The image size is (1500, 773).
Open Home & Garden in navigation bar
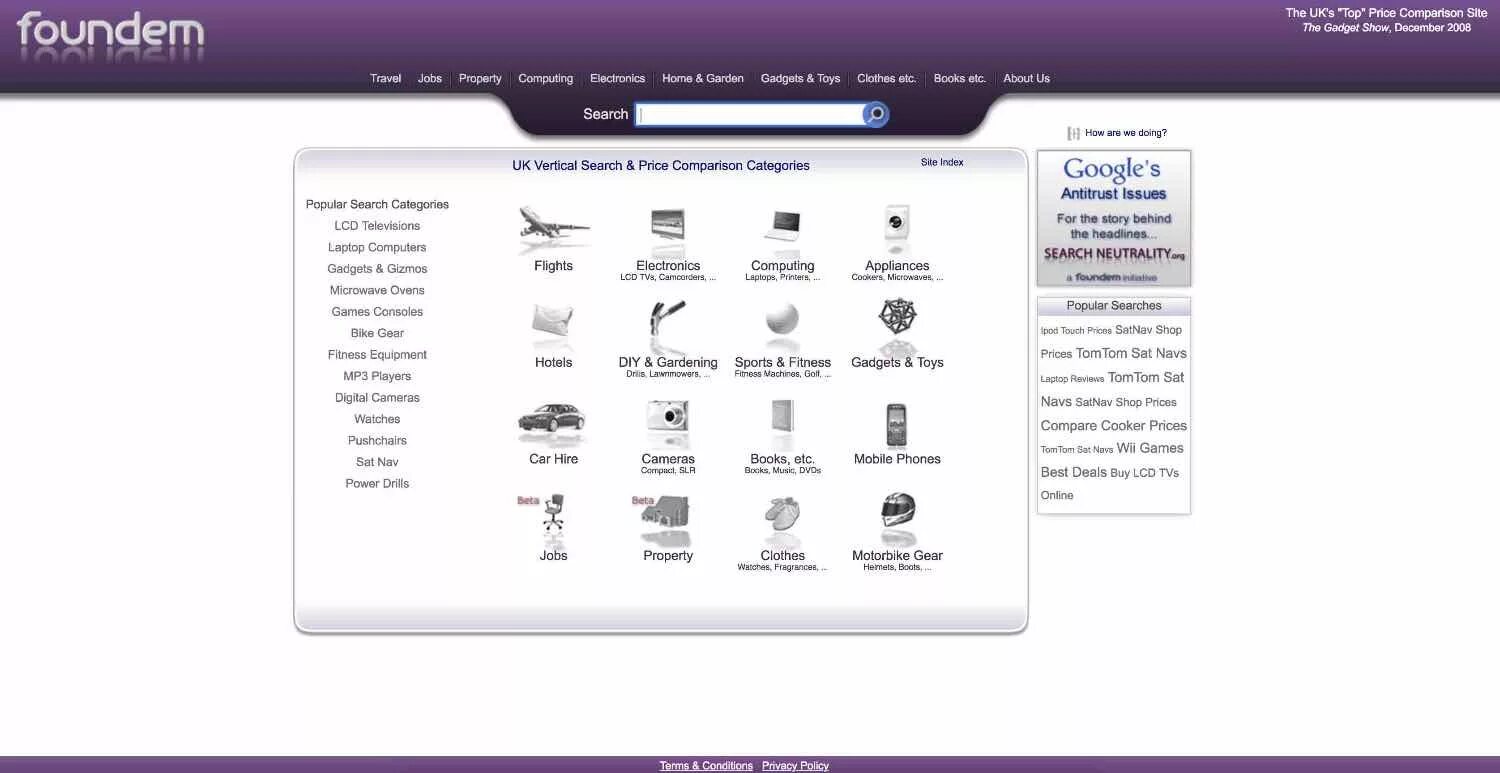point(703,79)
